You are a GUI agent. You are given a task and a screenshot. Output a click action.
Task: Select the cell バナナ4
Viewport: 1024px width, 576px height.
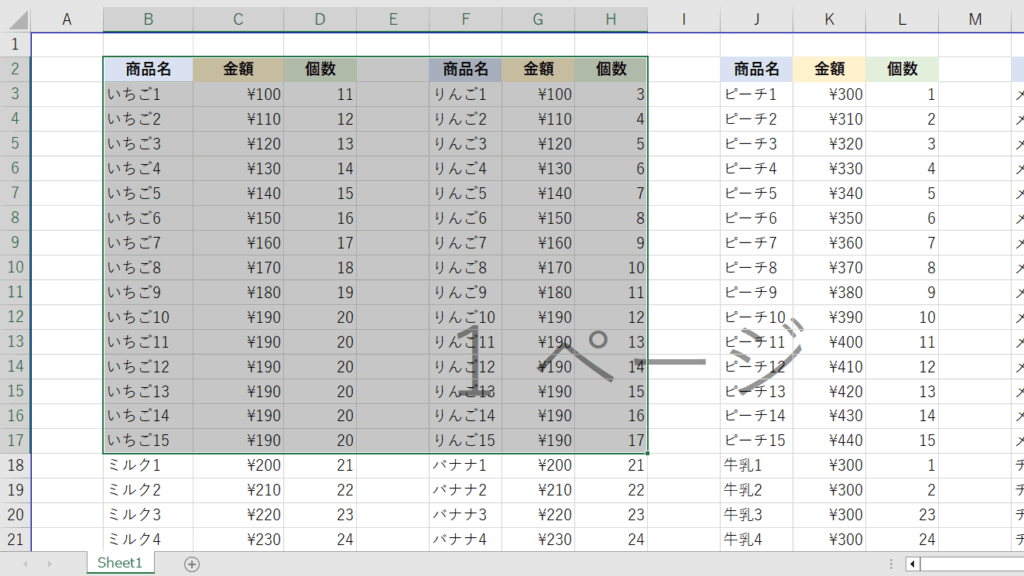point(466,539)
